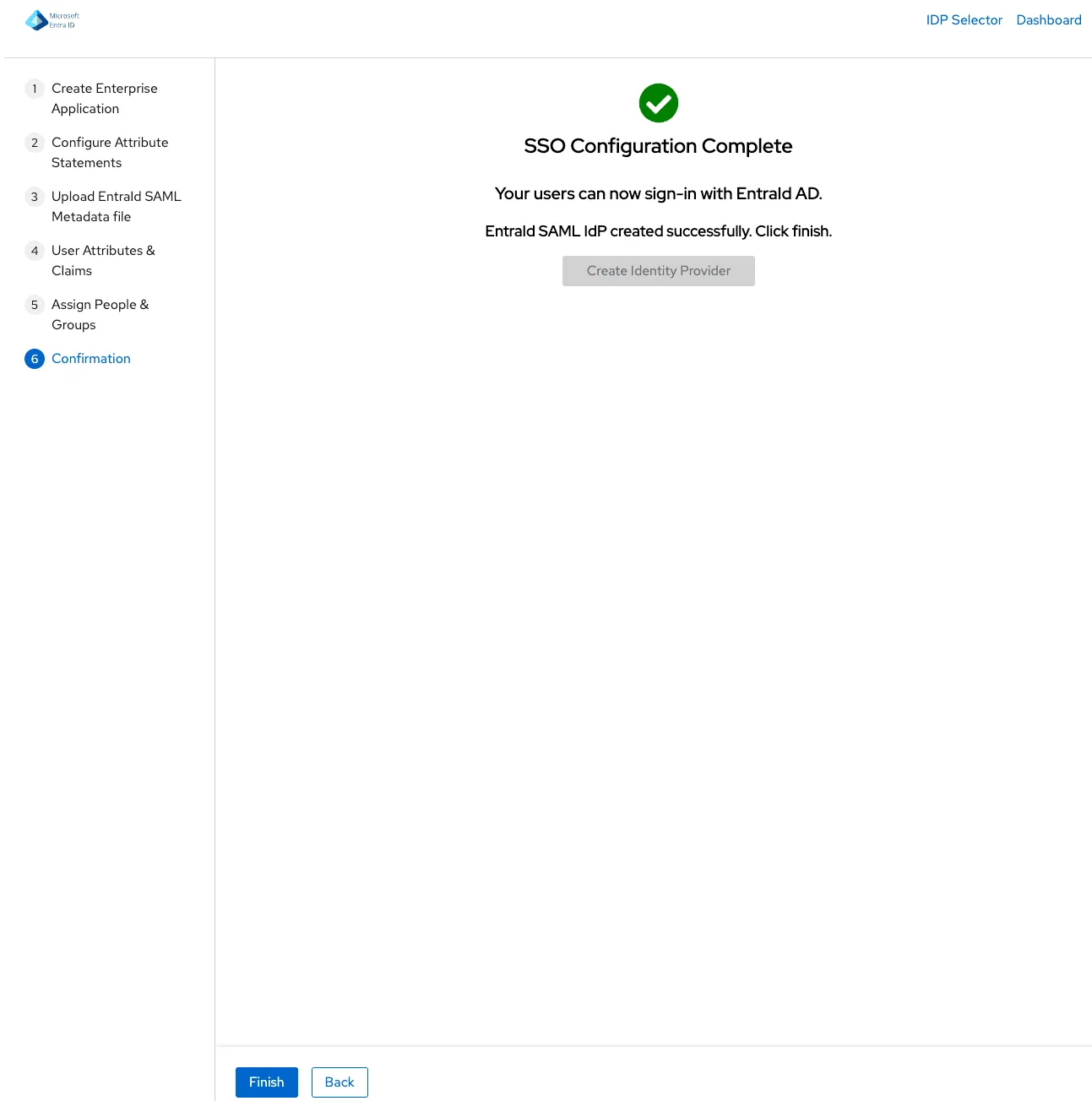Open the IDP Selector link
This screenshot has width=1092, height=1101.
point(964,20)
